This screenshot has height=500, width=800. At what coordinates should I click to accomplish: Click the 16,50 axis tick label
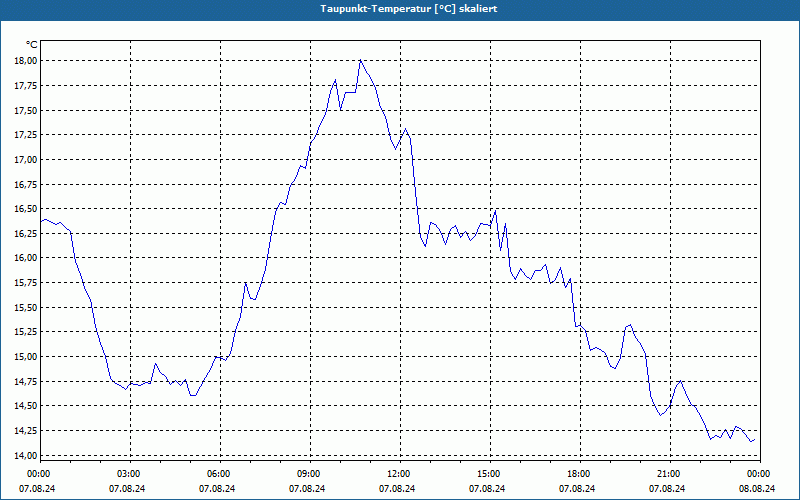pos(27,209)
